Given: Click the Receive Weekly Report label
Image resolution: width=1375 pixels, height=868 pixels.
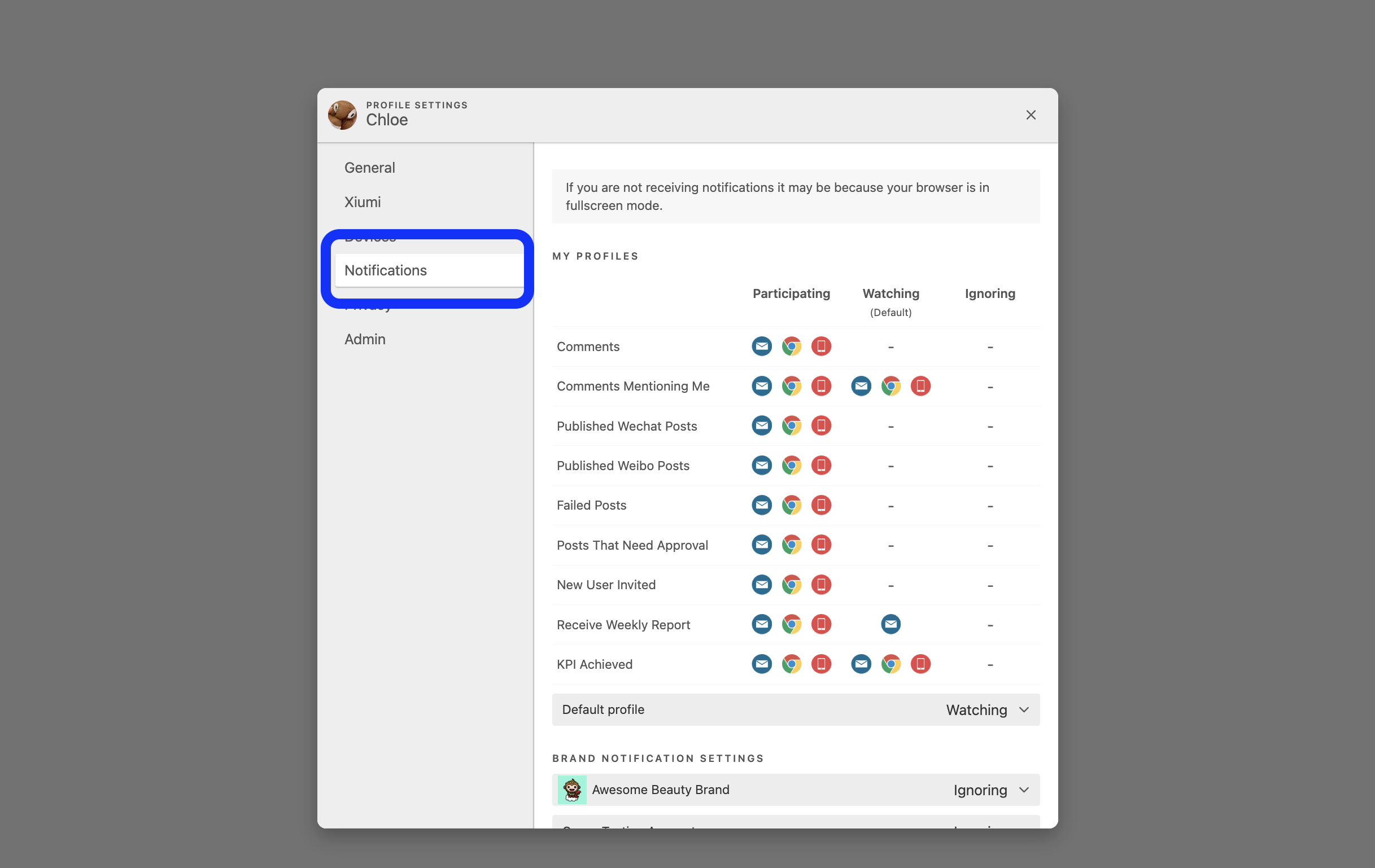Looking at the screenshot, I should tap(623, 625).
